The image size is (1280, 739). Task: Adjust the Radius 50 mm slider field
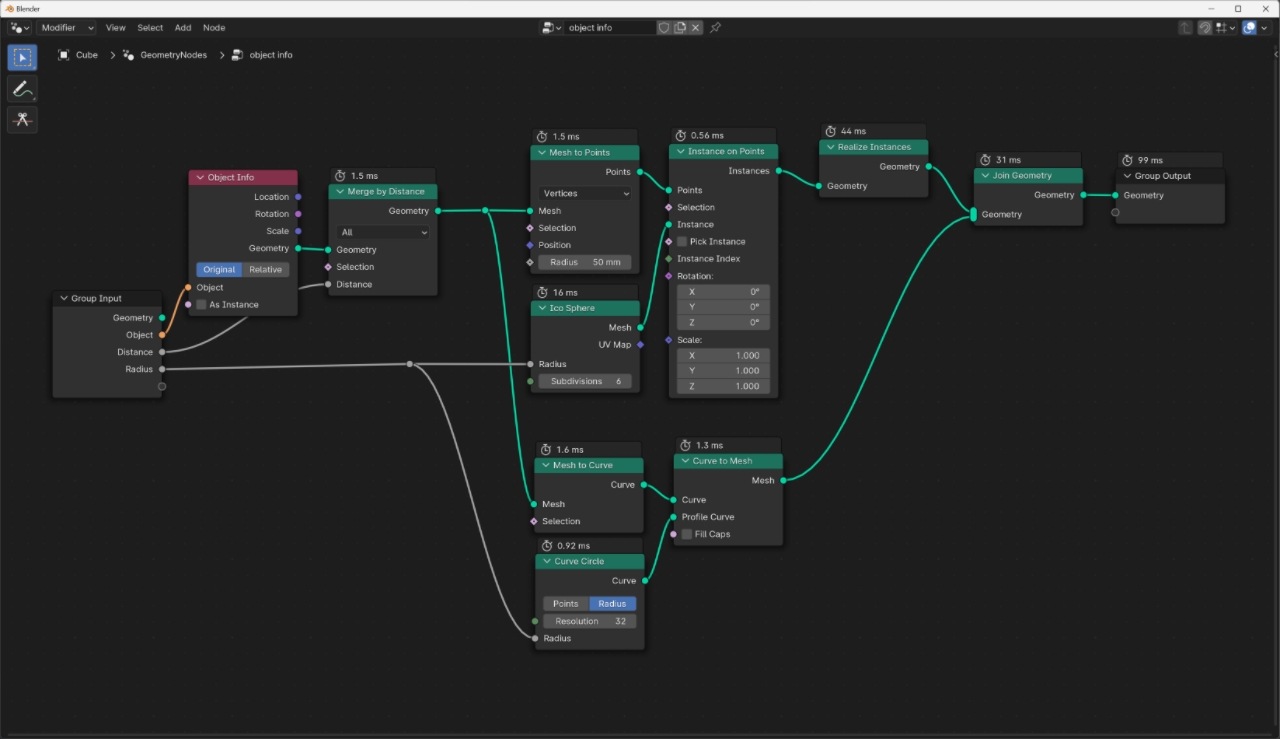(x=585, y=262)
